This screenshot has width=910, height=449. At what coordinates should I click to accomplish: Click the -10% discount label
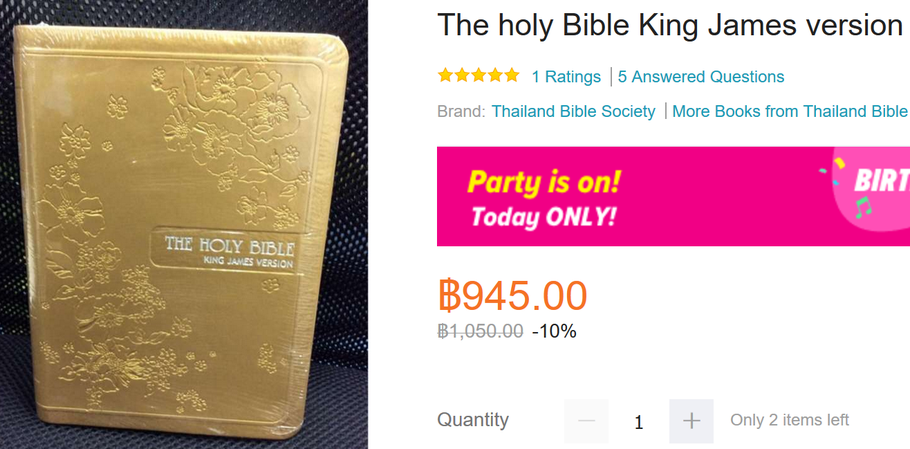point(554,331)
